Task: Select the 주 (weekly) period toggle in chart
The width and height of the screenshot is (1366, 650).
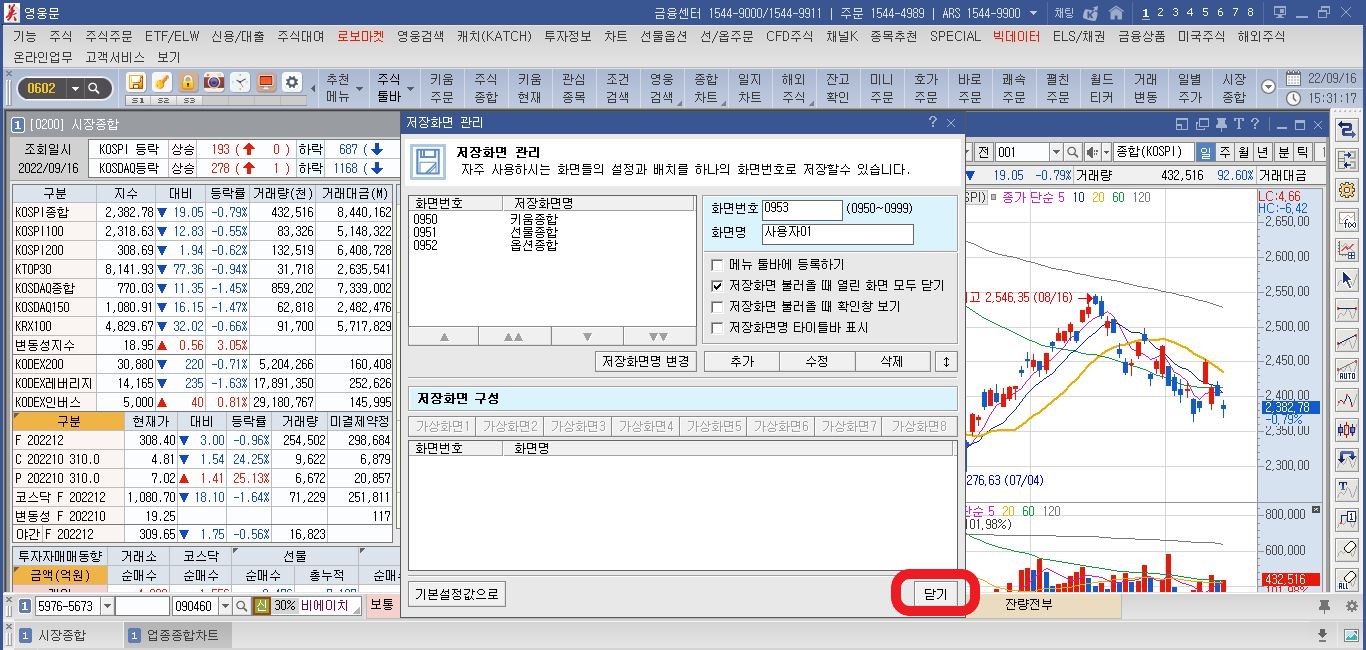Action: pos(1225,152)
